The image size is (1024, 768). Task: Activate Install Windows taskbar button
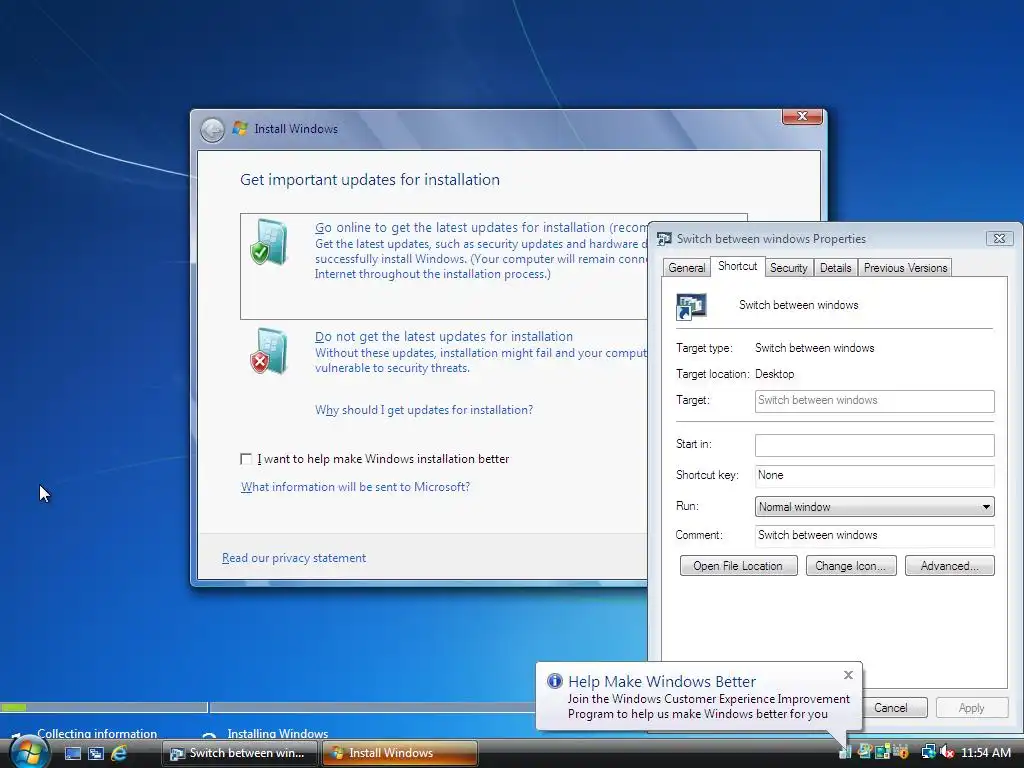tap(400, 753)
